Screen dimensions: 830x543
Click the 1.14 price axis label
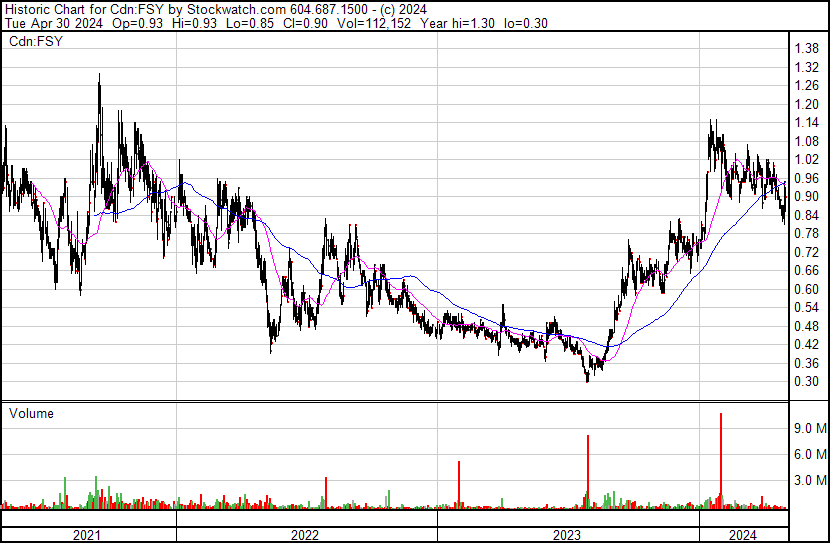click(806, 122)
